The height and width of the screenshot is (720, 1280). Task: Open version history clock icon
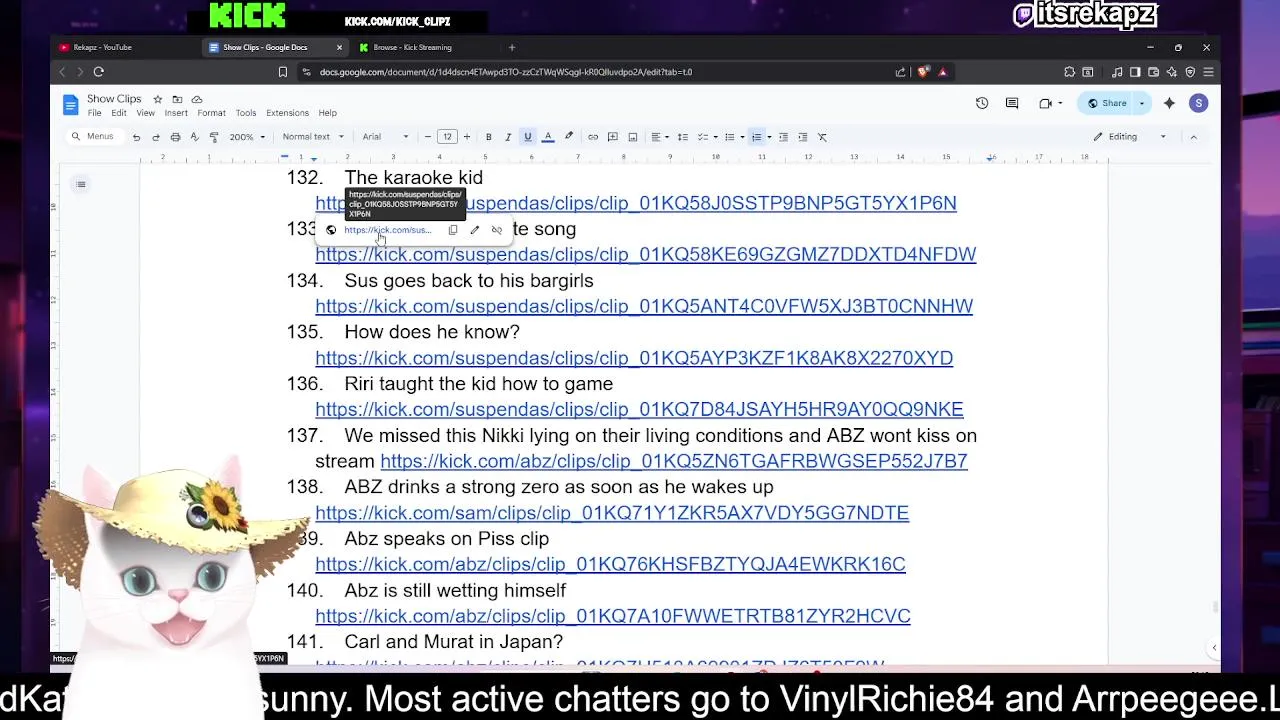982,103
